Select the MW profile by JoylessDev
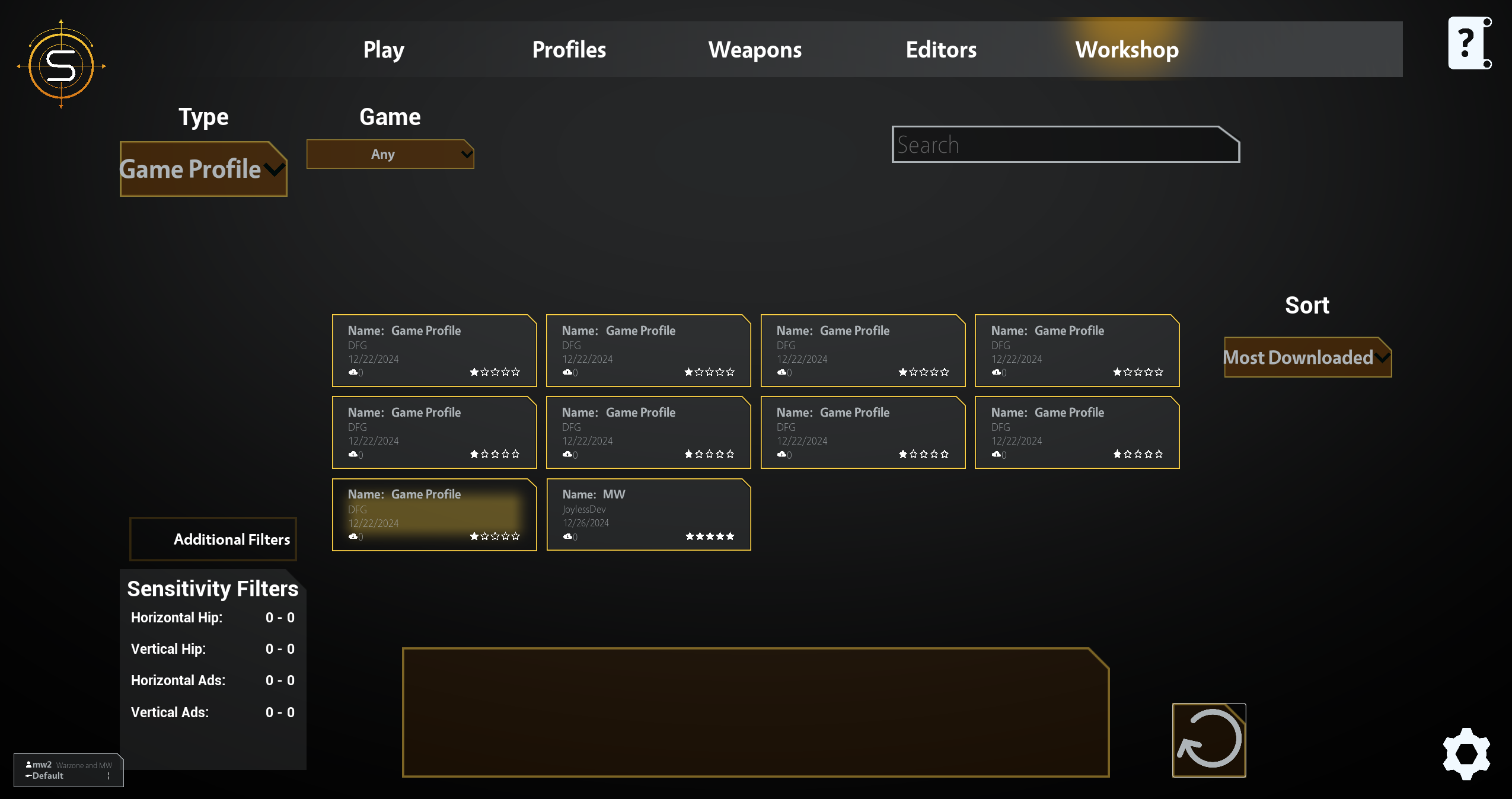This screenshot has width=1512, height=799. (649, 514)
